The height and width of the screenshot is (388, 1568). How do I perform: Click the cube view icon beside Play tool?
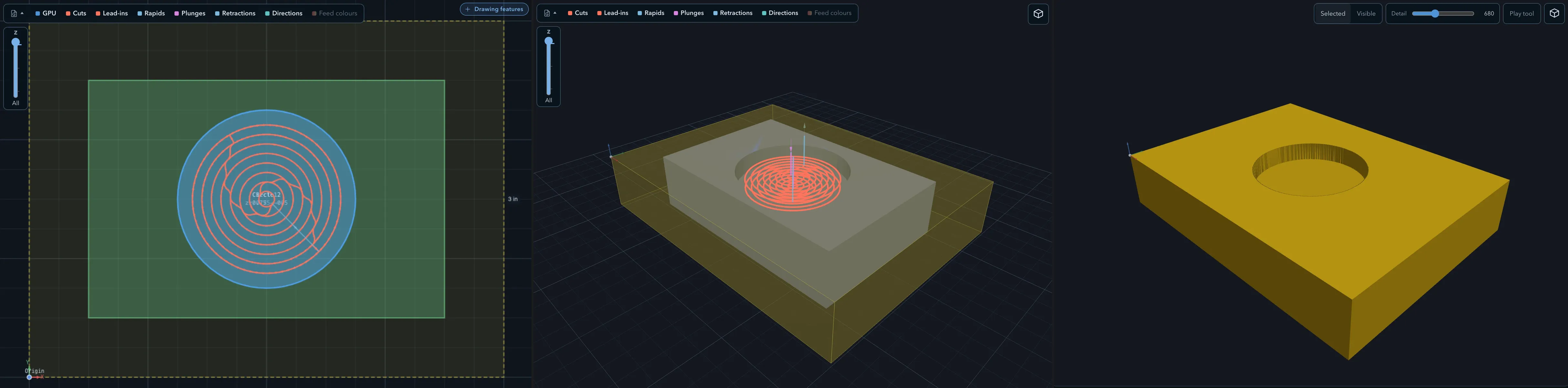[x=1554, y=13]
